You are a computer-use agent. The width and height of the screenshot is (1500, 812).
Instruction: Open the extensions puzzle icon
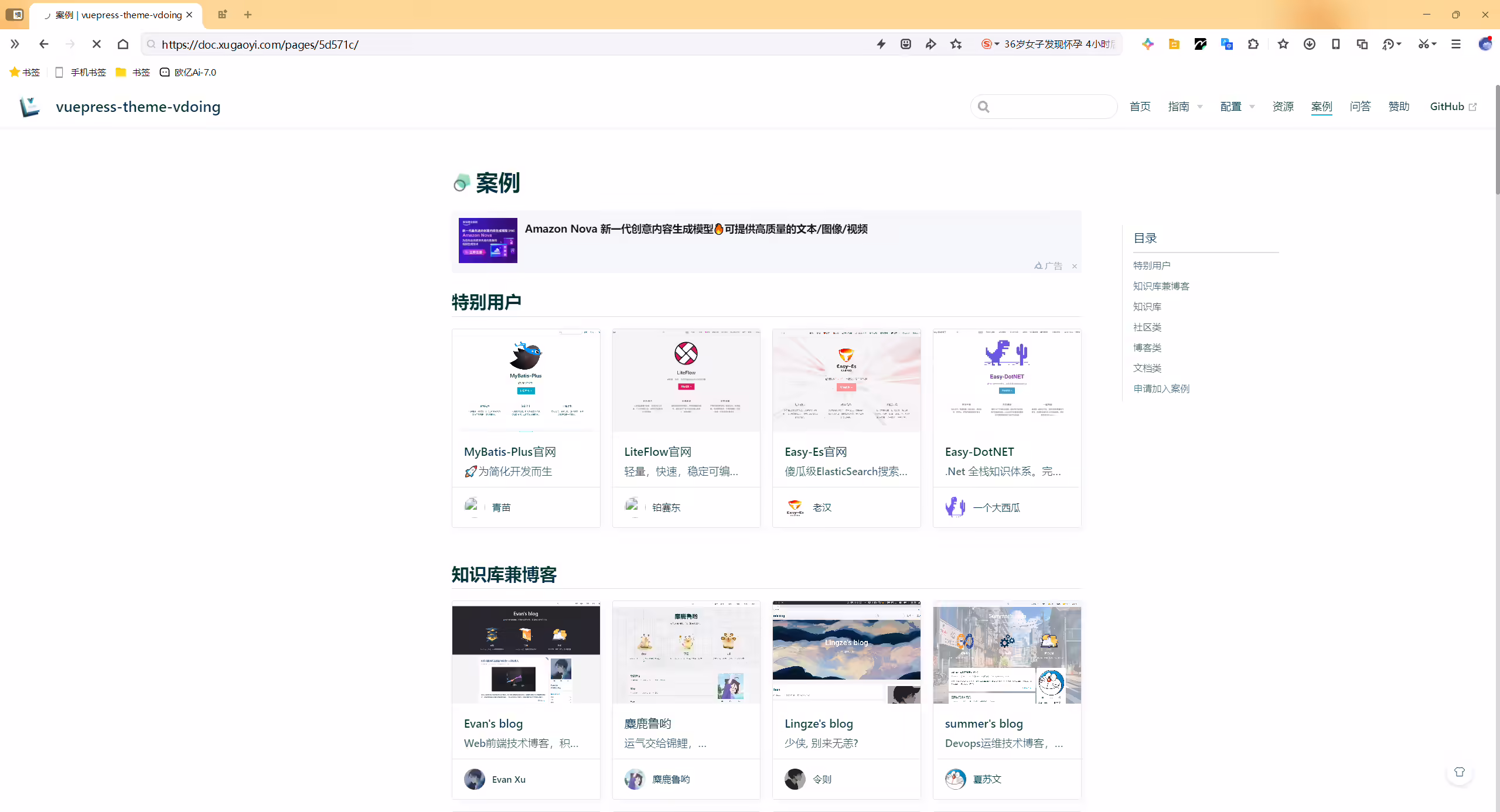(x=1253, y=44)
